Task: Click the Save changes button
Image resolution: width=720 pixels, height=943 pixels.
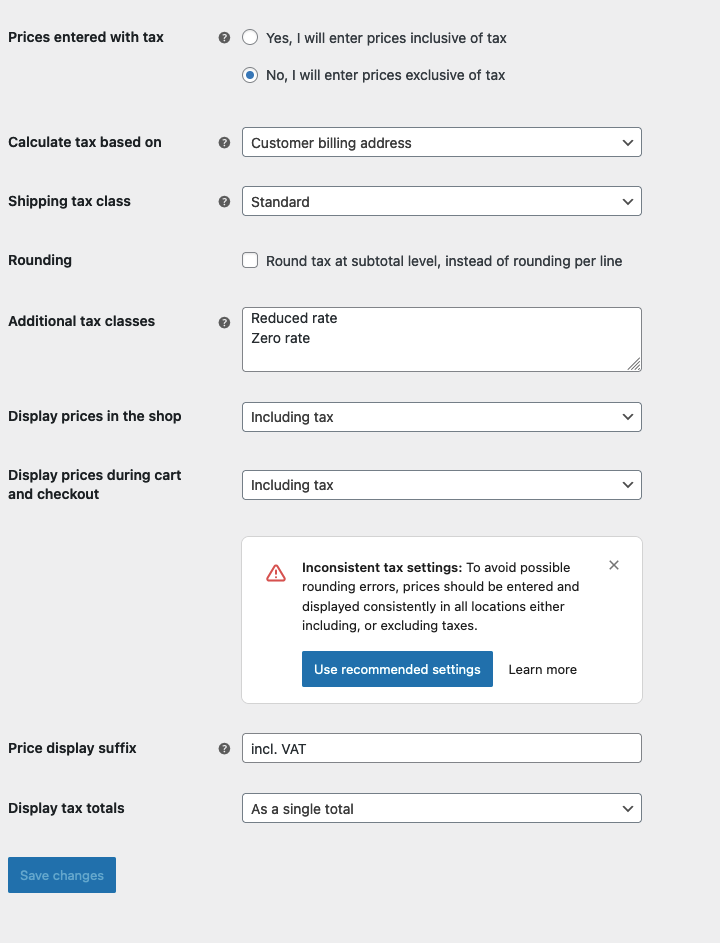Action: 62,875
